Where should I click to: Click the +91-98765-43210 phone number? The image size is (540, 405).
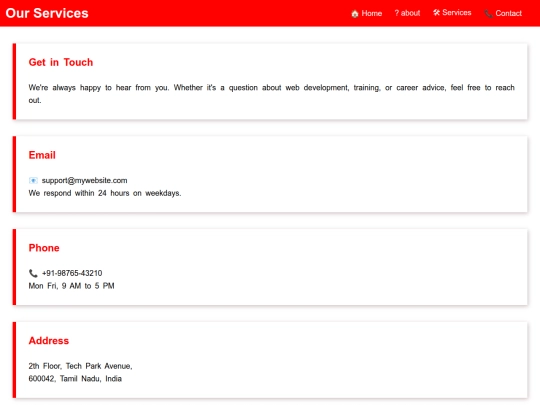click(72, 273)
